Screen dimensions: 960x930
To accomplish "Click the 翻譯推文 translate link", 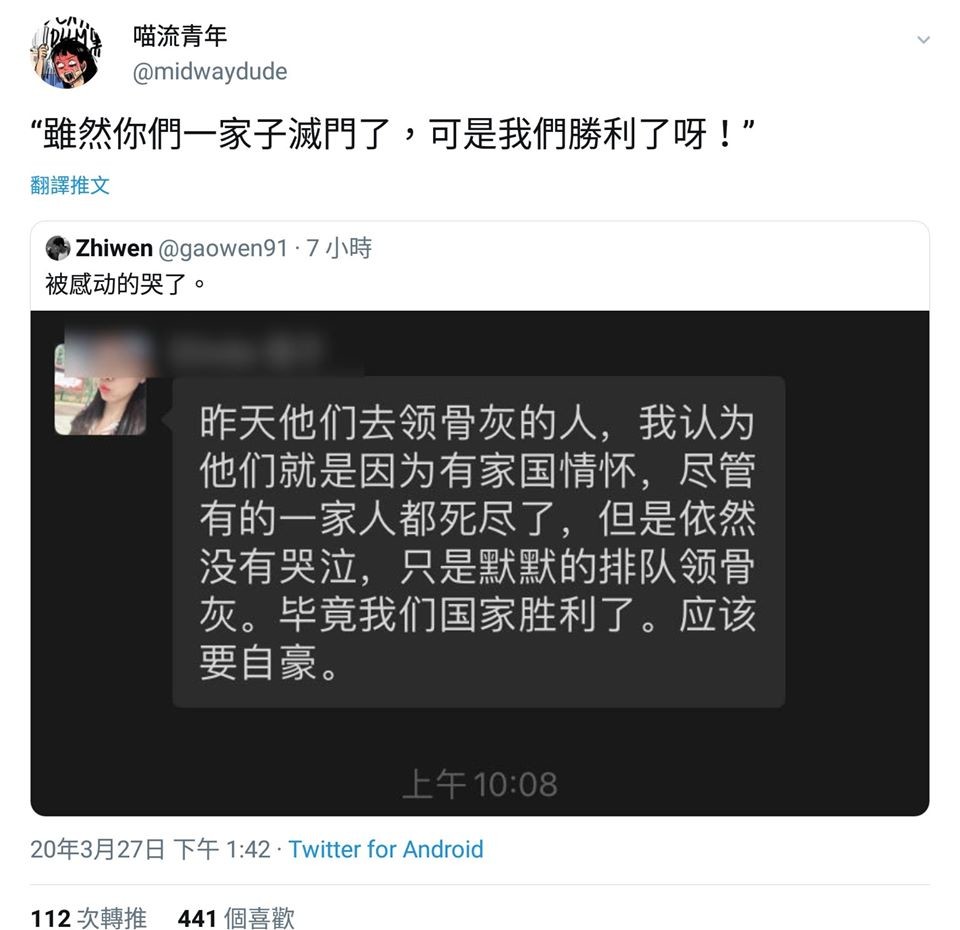I will pos(70,185).
